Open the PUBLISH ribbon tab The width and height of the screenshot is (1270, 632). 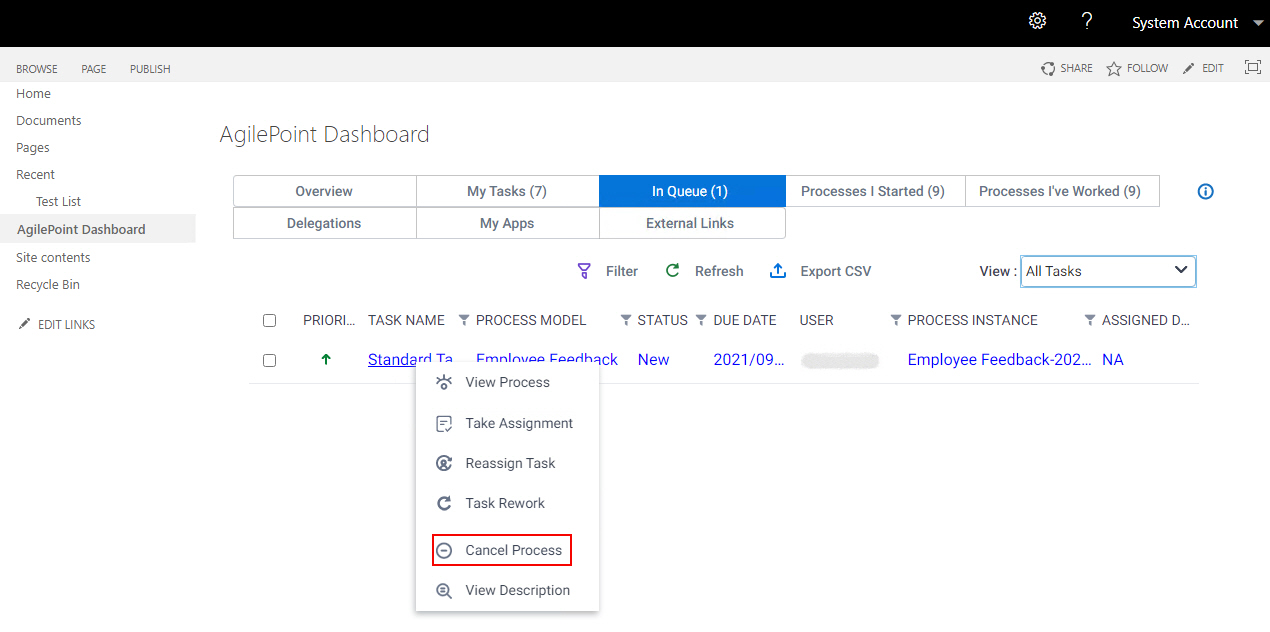(150, 69)
